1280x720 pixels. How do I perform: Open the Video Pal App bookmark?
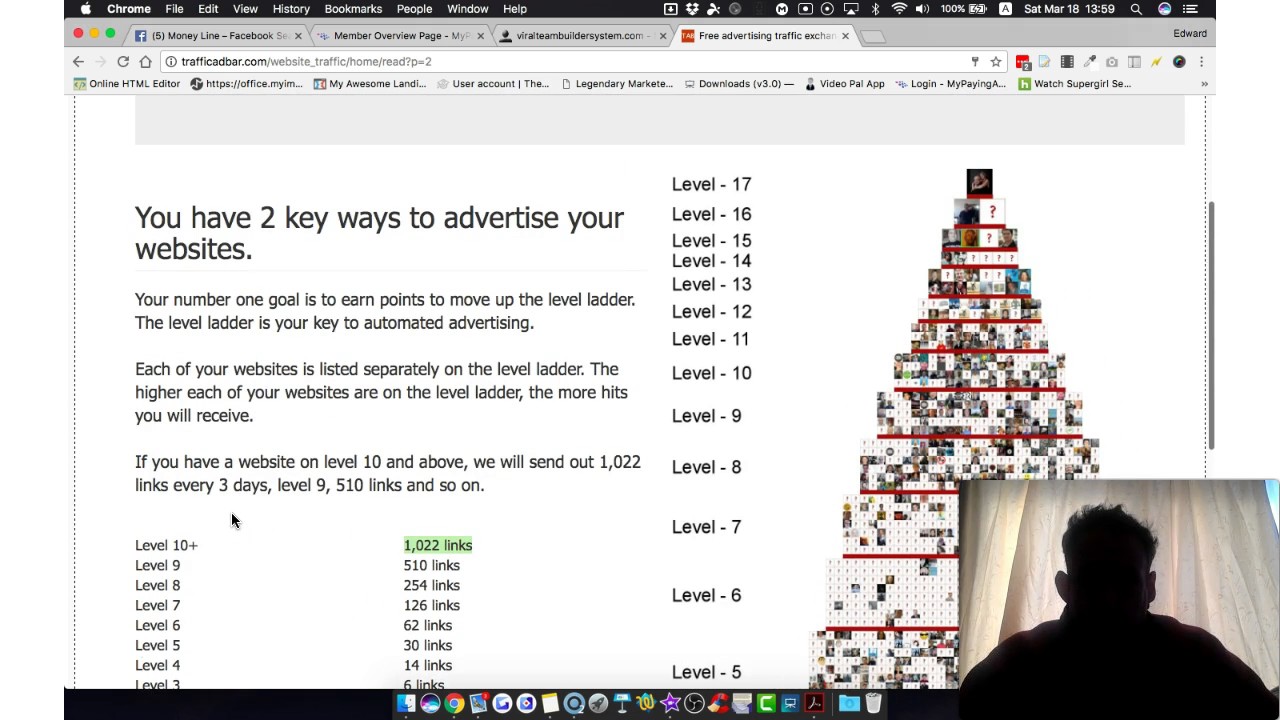(x=844, y=84)
